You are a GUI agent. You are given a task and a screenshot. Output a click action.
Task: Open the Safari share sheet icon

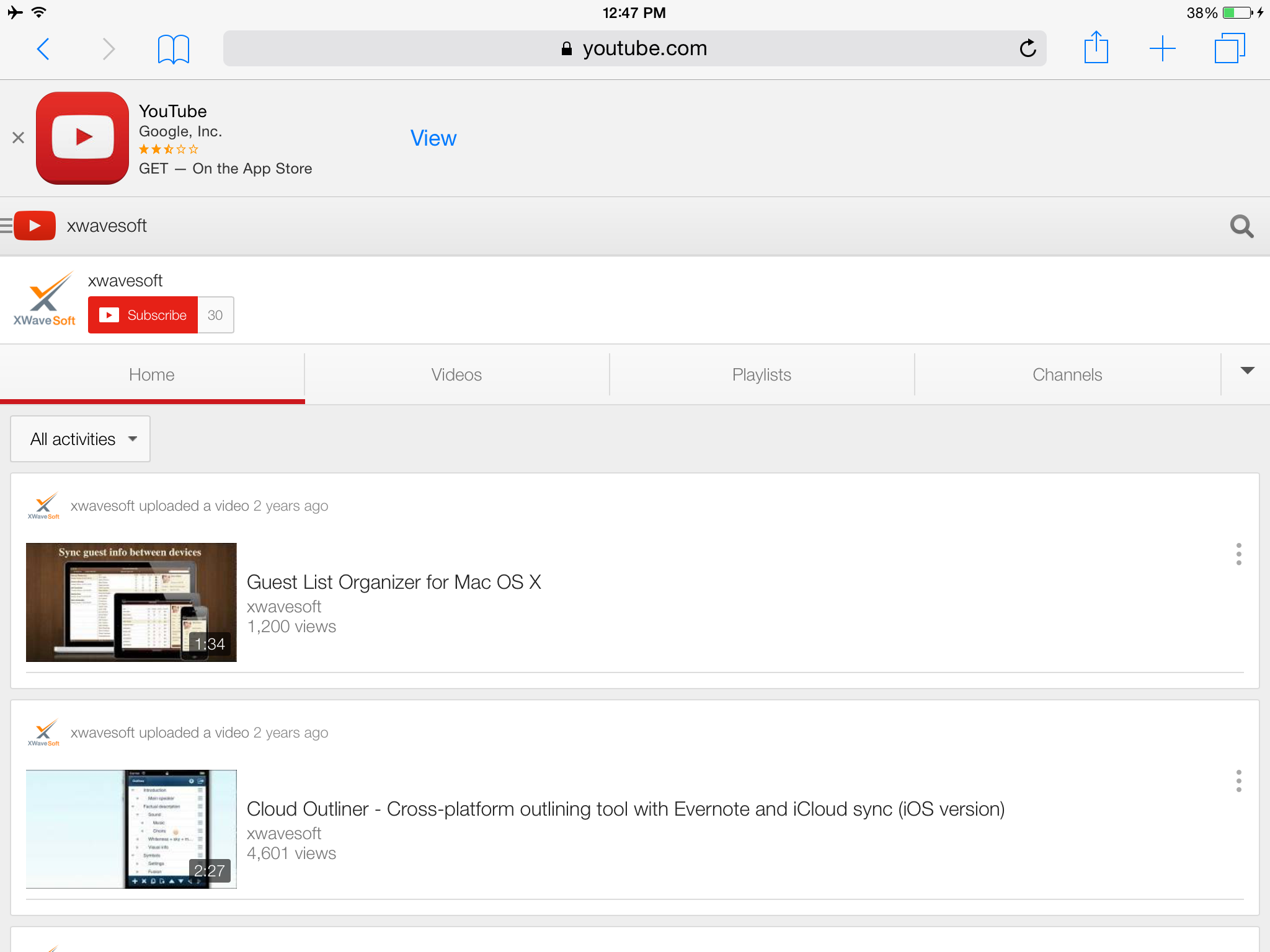(x=1096, y=47)
